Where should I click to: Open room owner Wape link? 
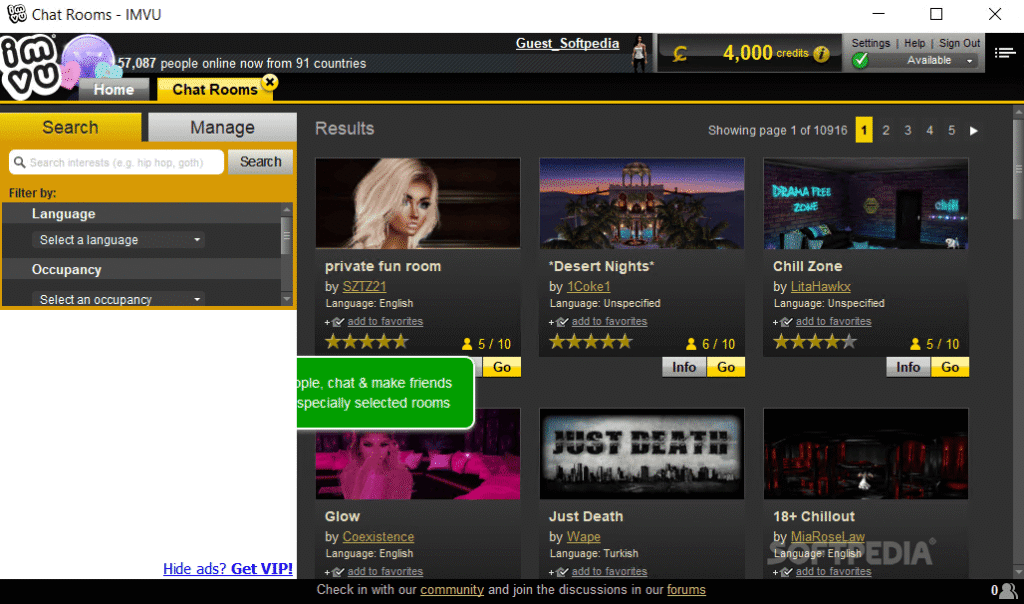(x=583, y=537)
